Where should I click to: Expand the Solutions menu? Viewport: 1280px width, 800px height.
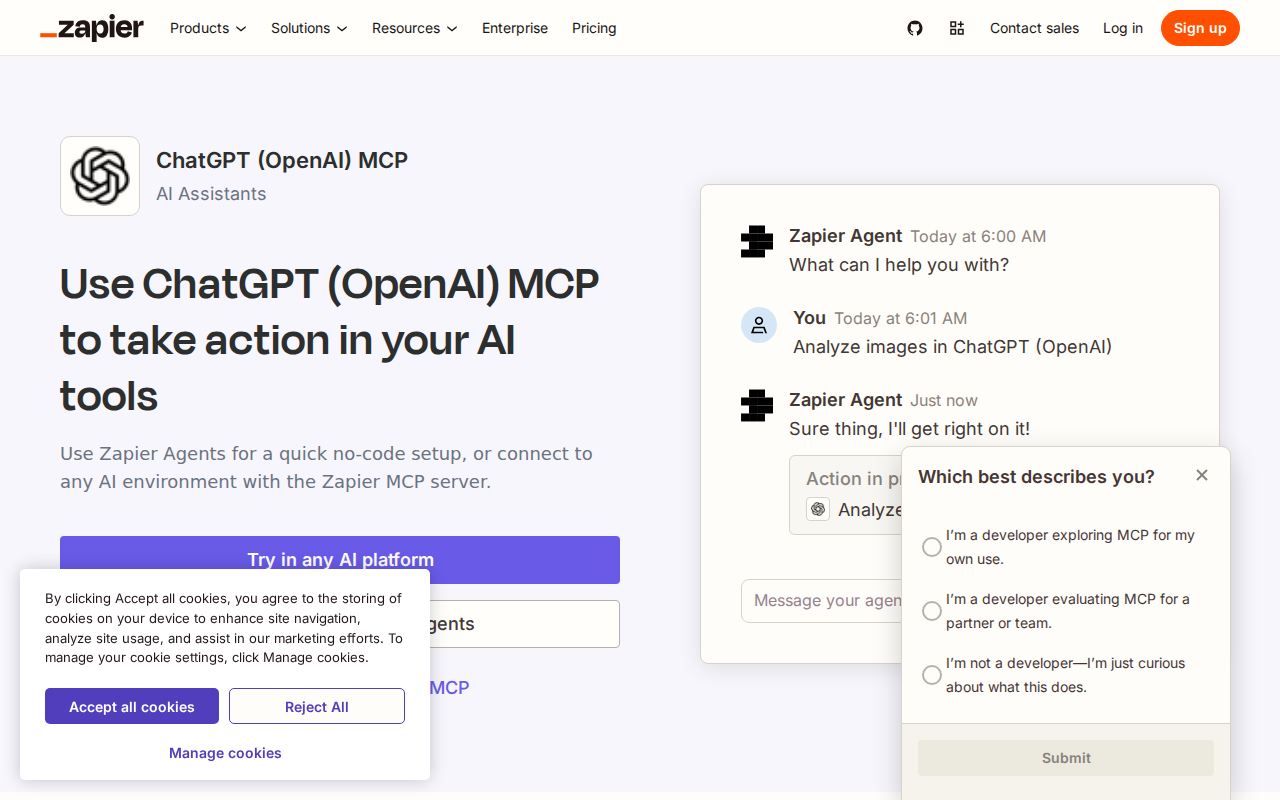(x=309, y=28)
